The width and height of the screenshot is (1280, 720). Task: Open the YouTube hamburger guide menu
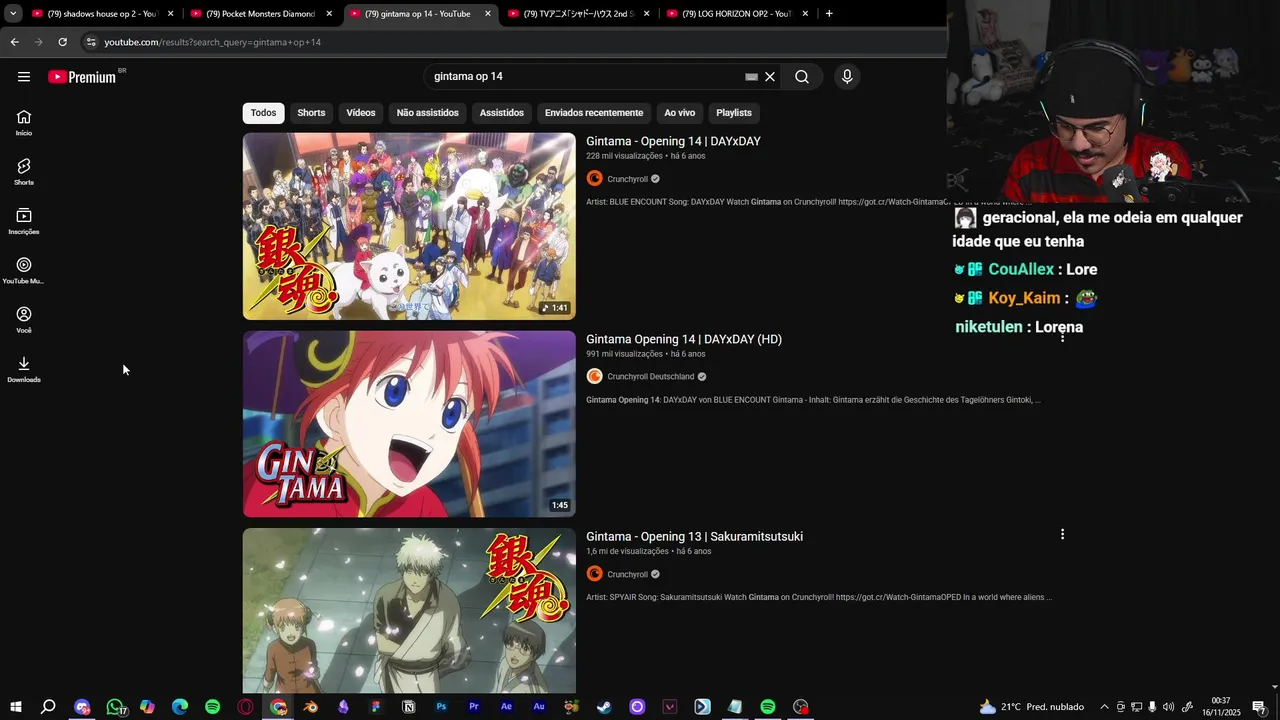tap(24, 77)
